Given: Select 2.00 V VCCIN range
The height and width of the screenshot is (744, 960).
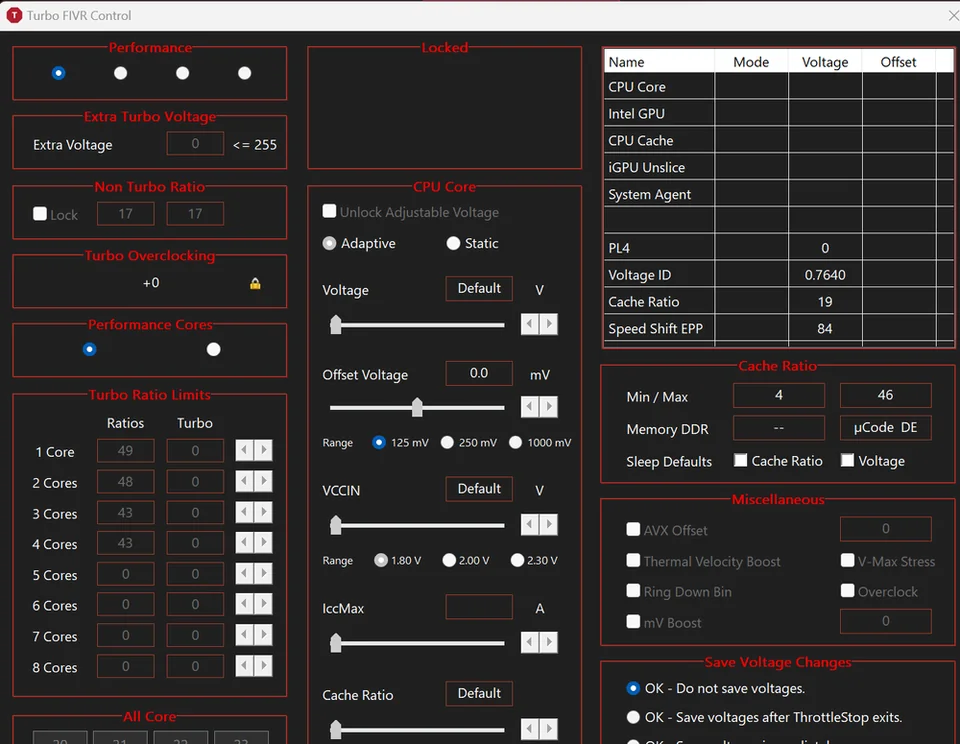Looking at the screenshot, I should [449, 560].
